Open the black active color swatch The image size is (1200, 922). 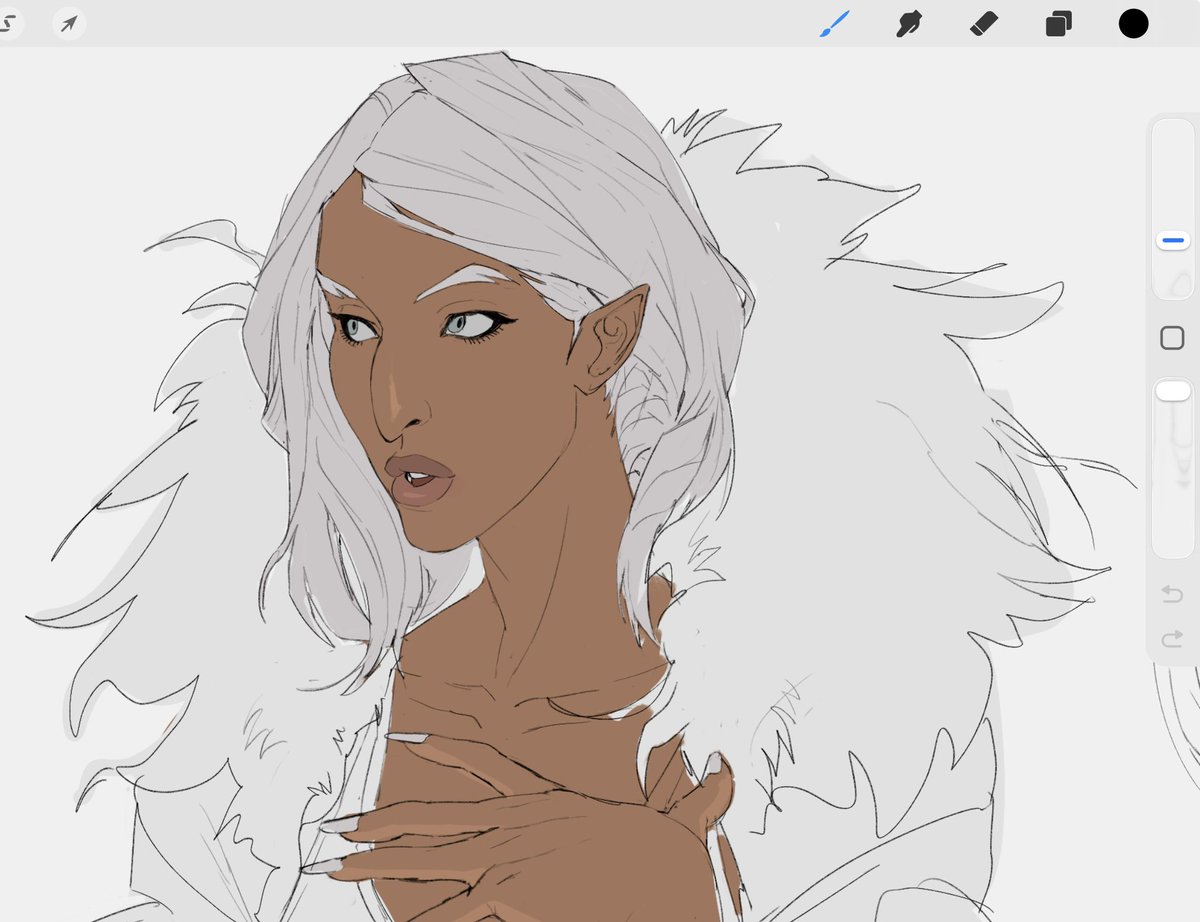point(1133,24)
